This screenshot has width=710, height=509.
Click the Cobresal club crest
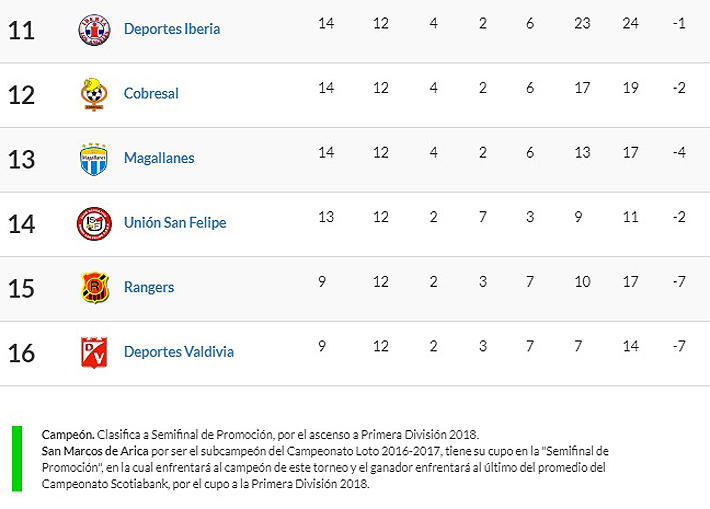(x=94, y=94)
